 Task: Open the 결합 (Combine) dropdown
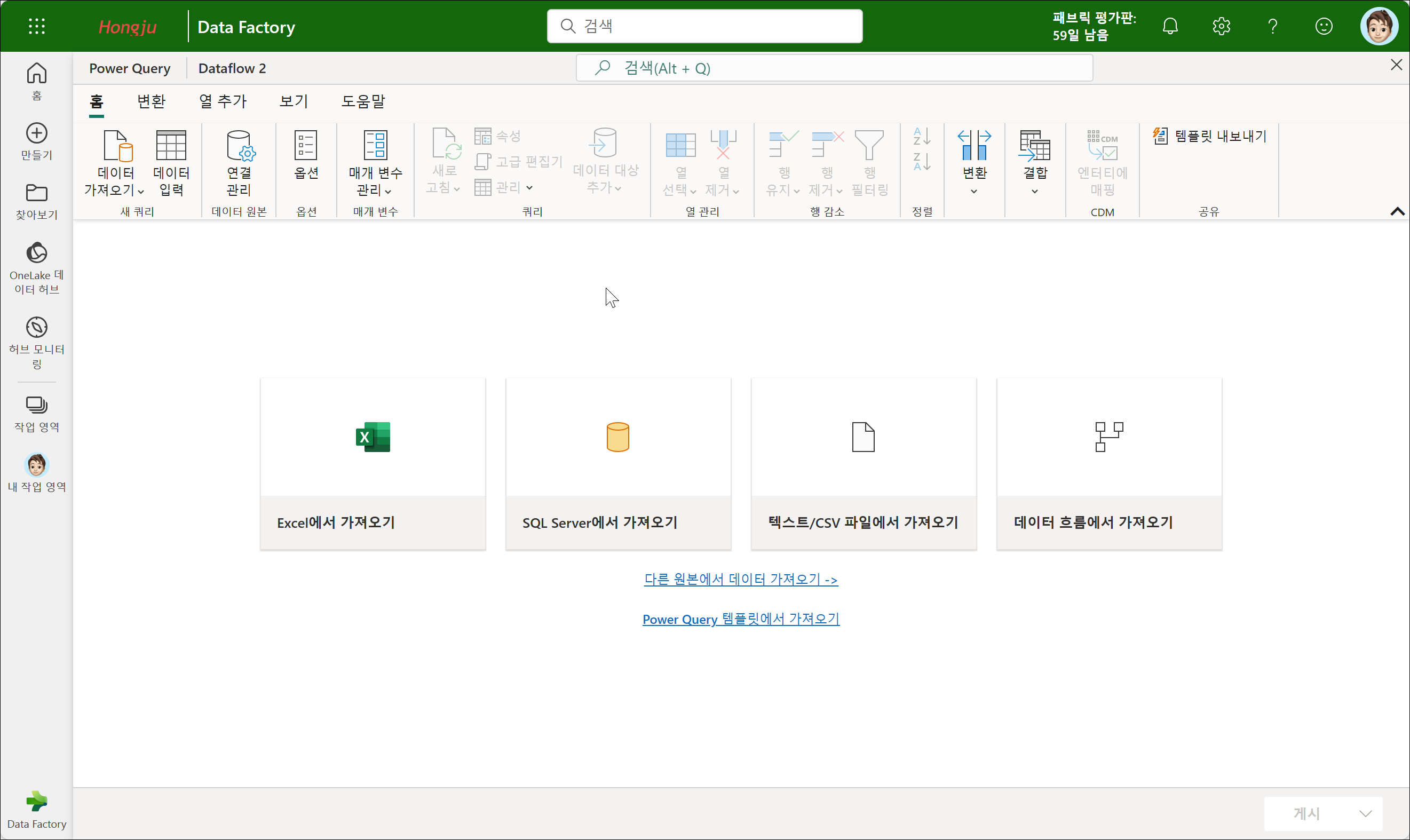click(1034, 191)
